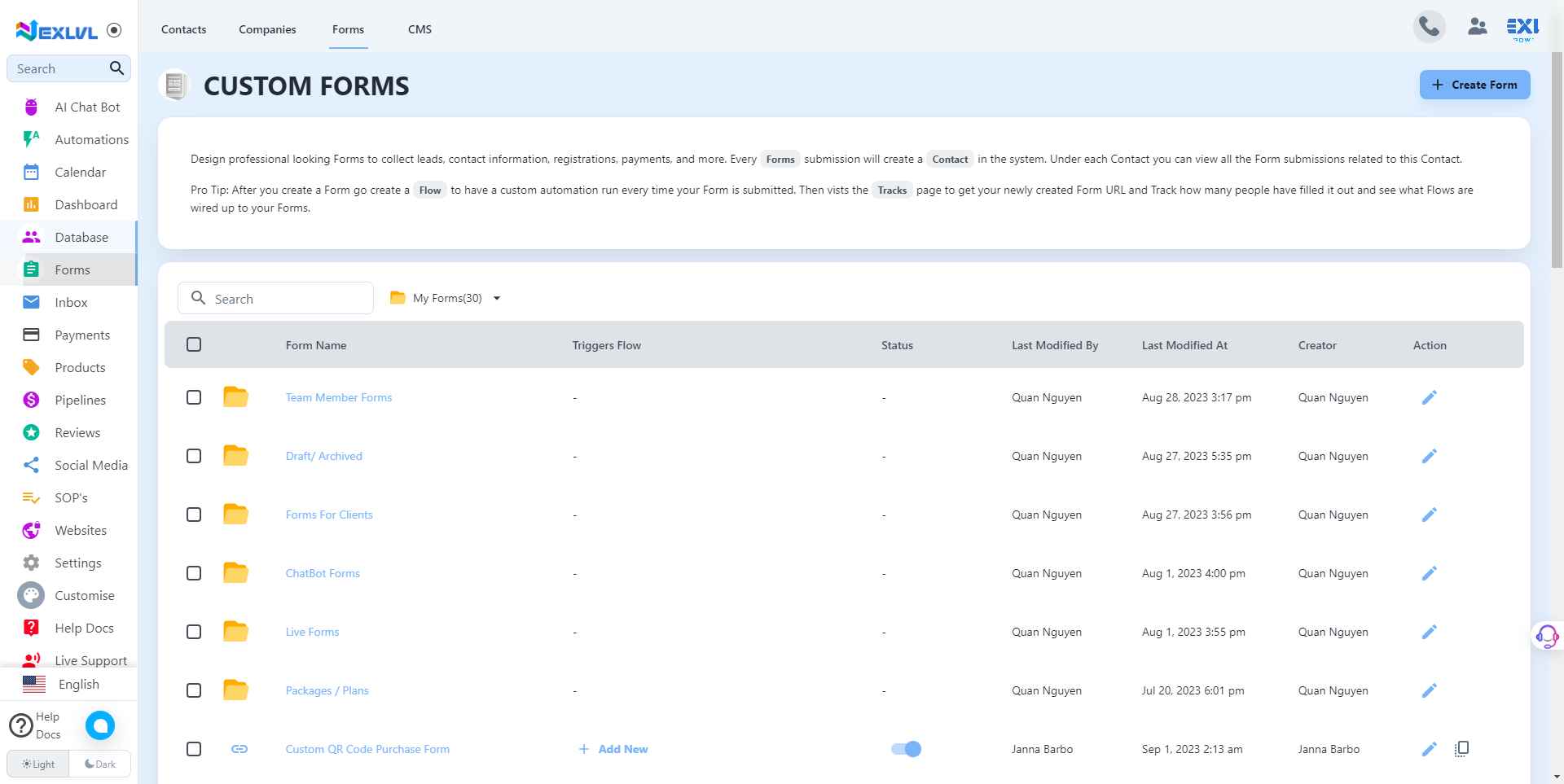Edit the Draft/ Archived folder
The image size is (1564, 784).
(1429, 456)
